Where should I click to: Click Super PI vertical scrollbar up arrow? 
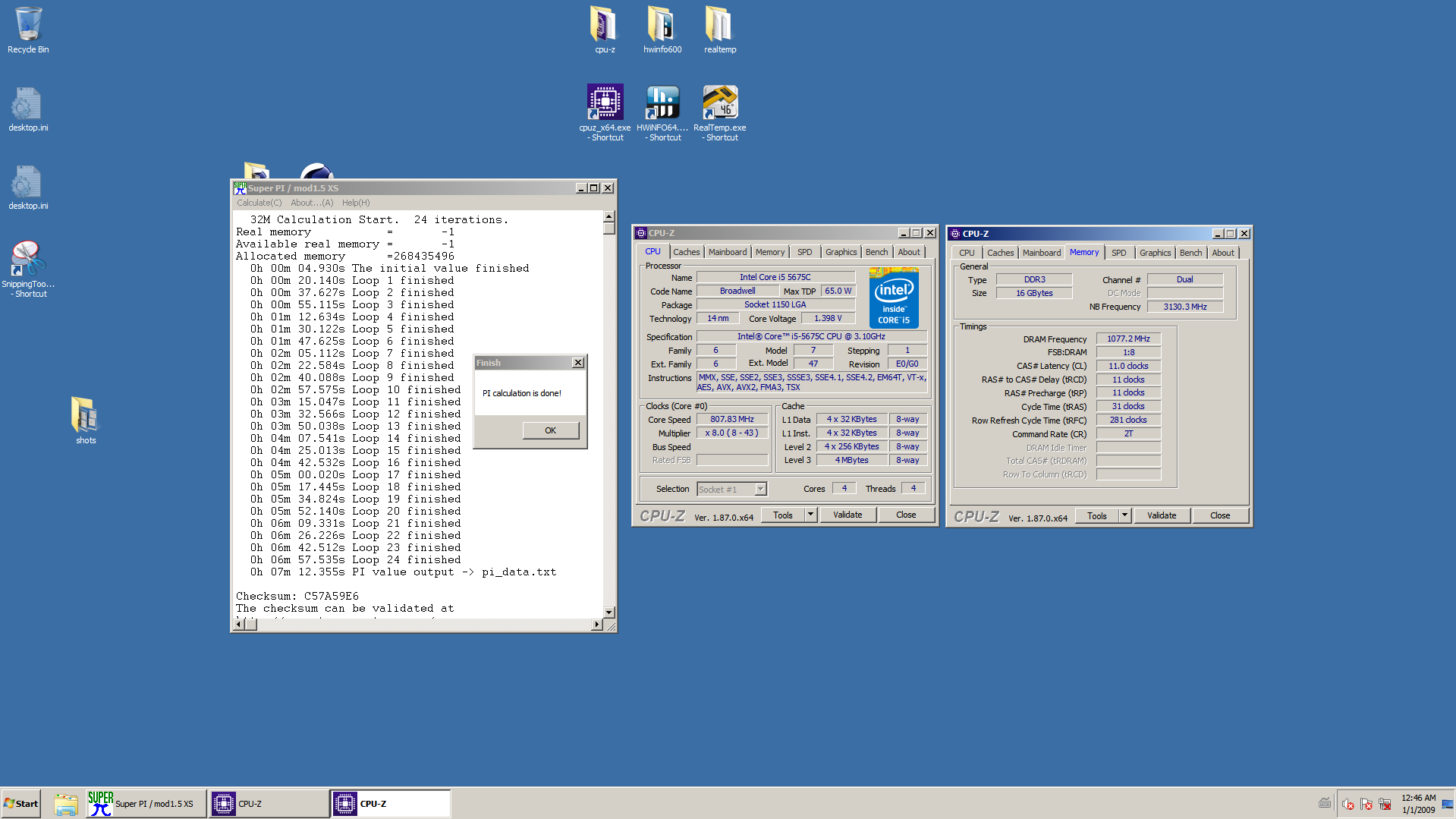pyautogui.click(x=609, y=217)
